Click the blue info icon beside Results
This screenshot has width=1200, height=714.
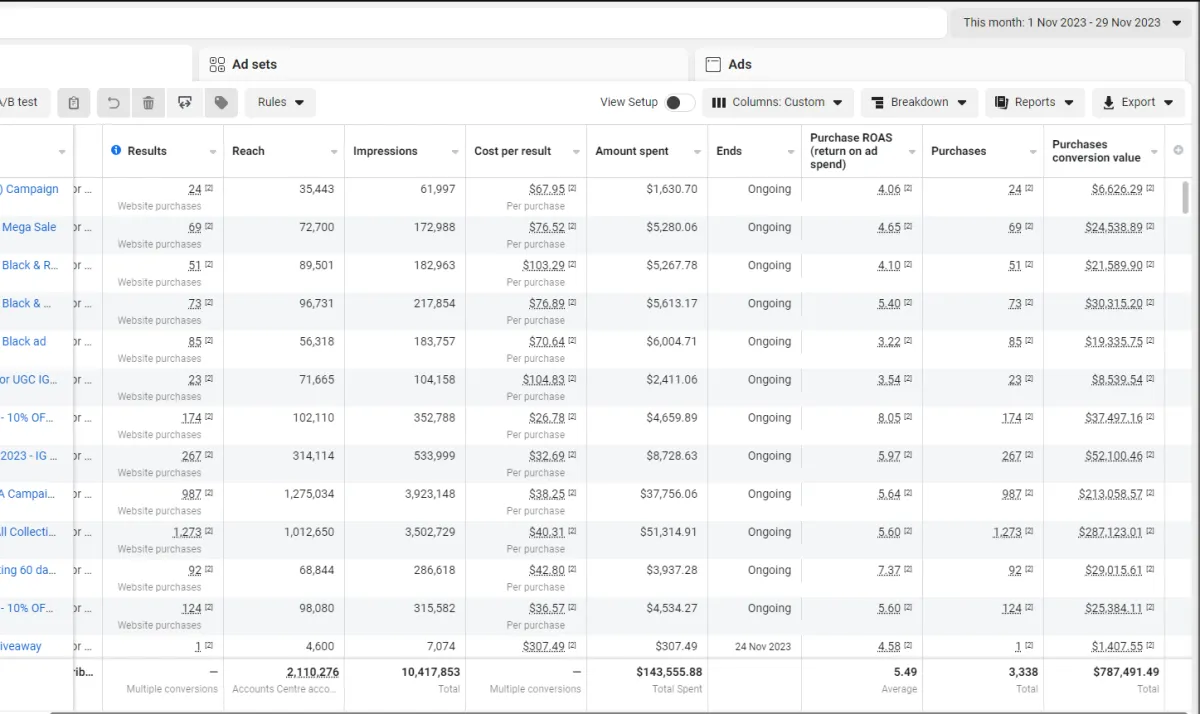[x=116, y=151]
